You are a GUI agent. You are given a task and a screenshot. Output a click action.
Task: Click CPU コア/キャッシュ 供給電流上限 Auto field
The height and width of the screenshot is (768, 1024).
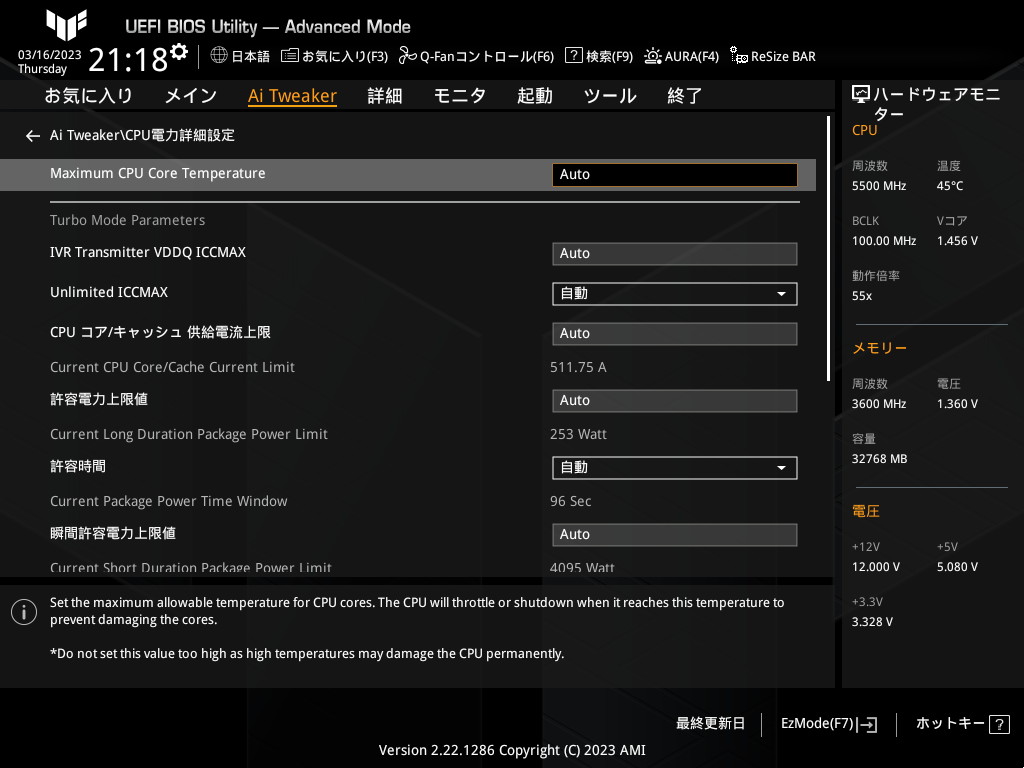coord(675,334)
